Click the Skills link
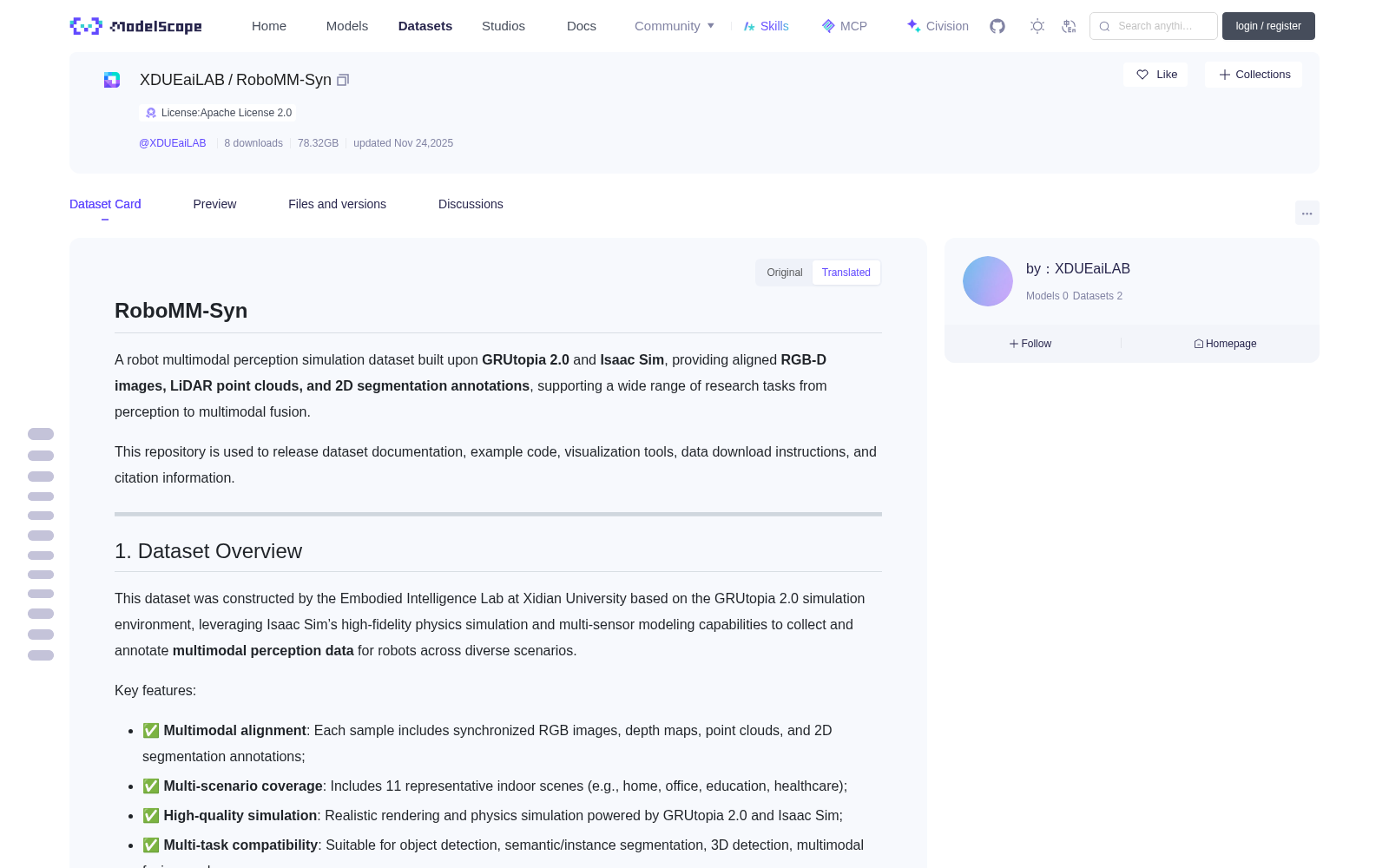This screenshot has height=868, width=1389. [767, 26]
